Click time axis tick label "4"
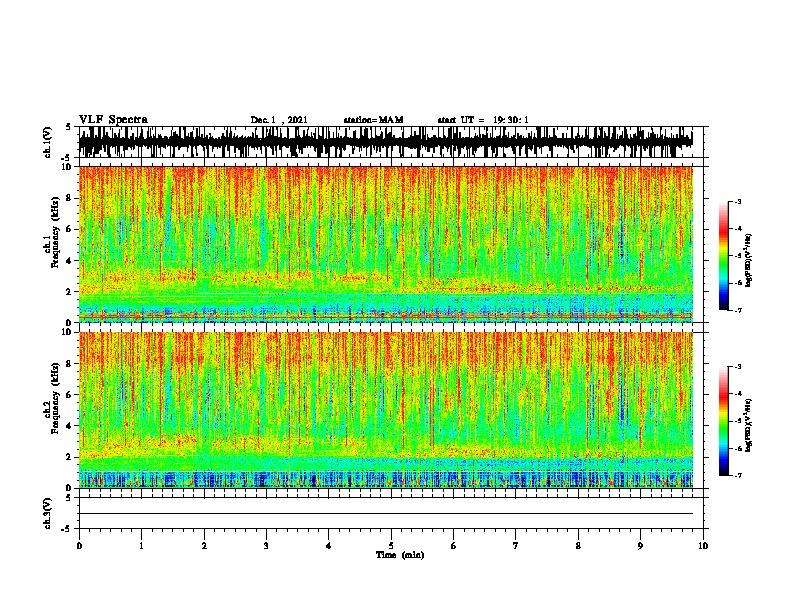 pyautogui.click(x=329, y=546)
